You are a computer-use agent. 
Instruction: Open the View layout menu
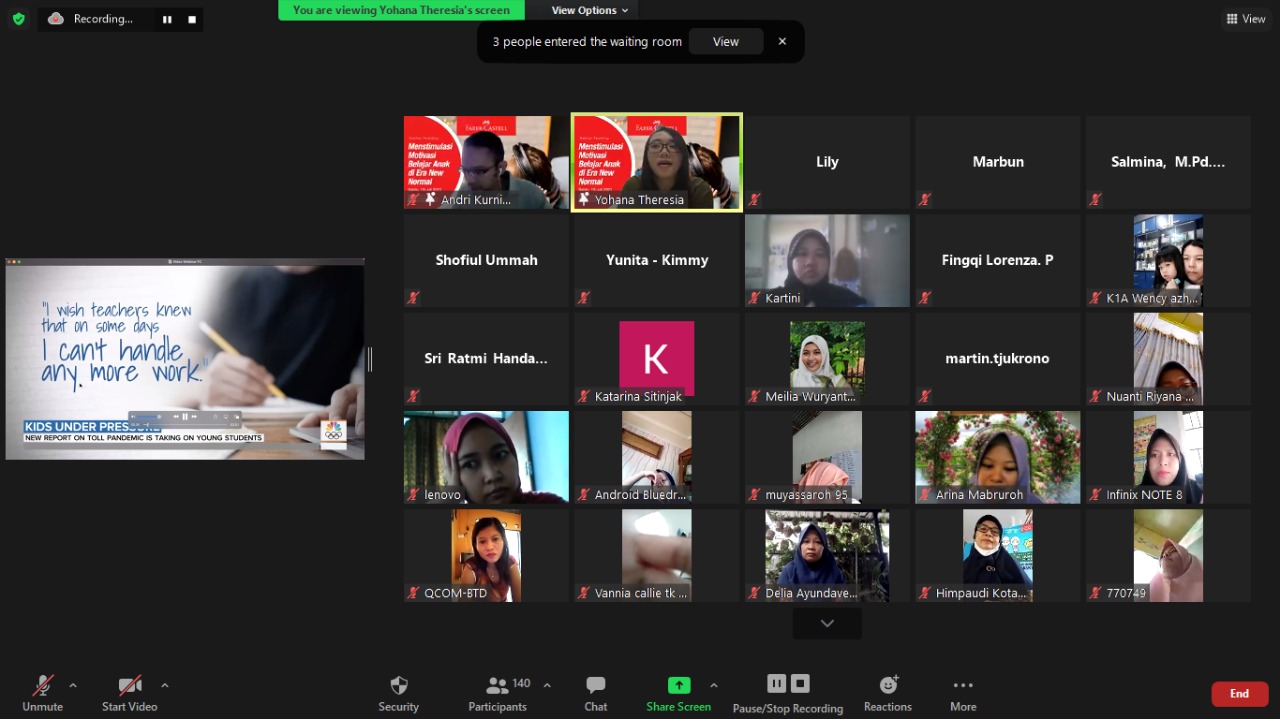tap(1246, 19)
